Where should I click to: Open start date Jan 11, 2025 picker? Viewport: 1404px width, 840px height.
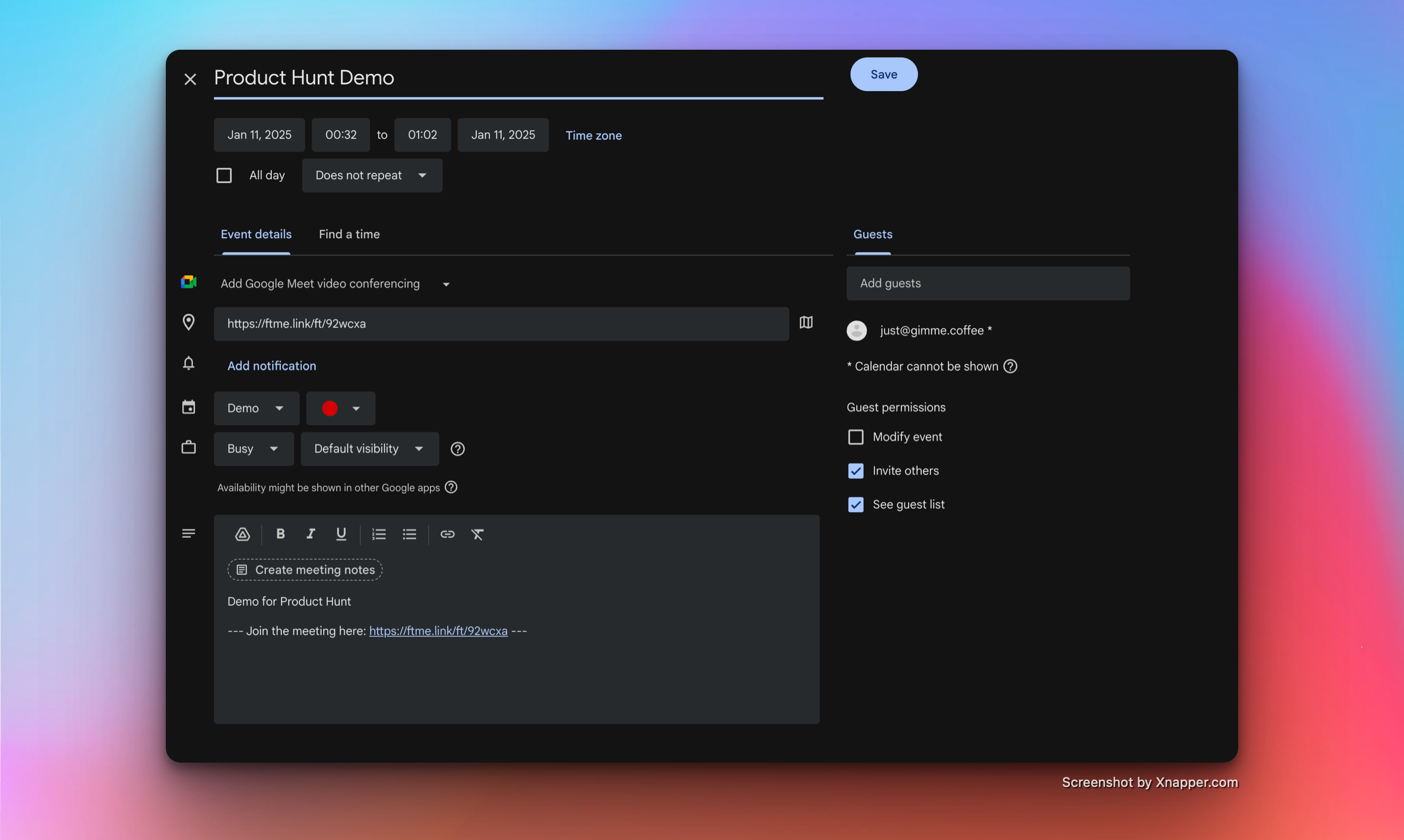click(259, 135)
